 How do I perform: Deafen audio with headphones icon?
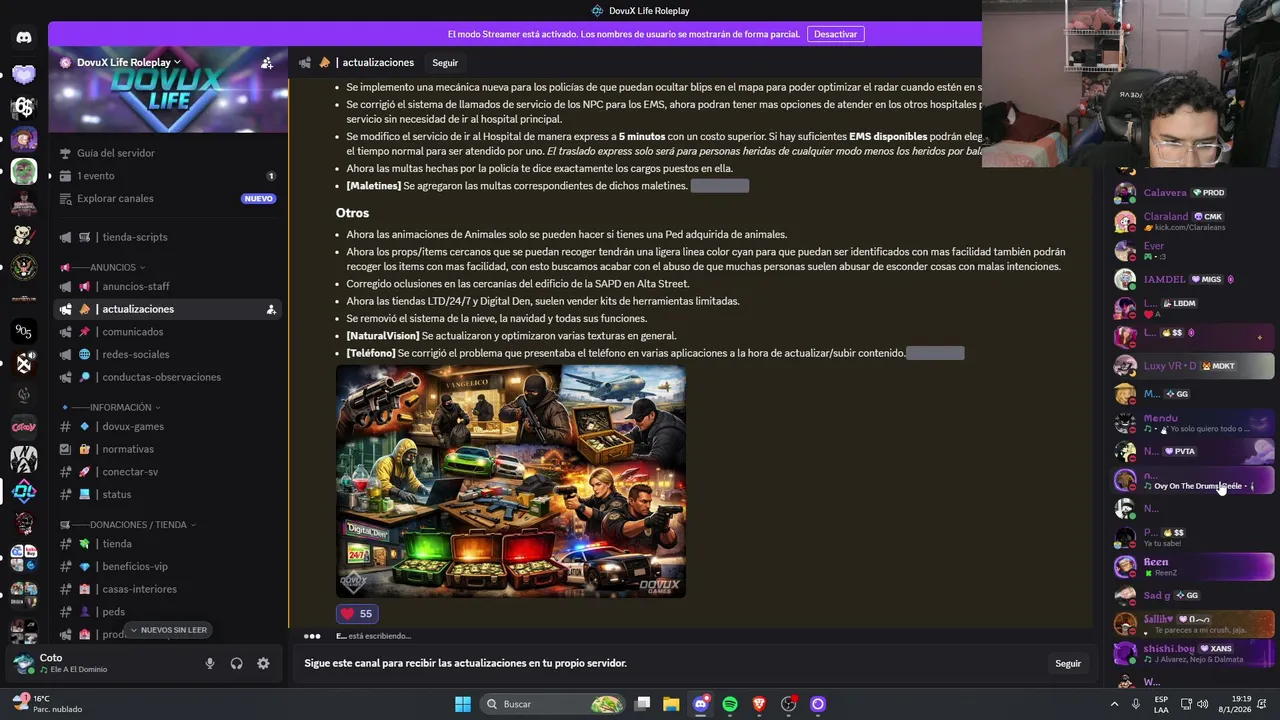click(237, 663)
